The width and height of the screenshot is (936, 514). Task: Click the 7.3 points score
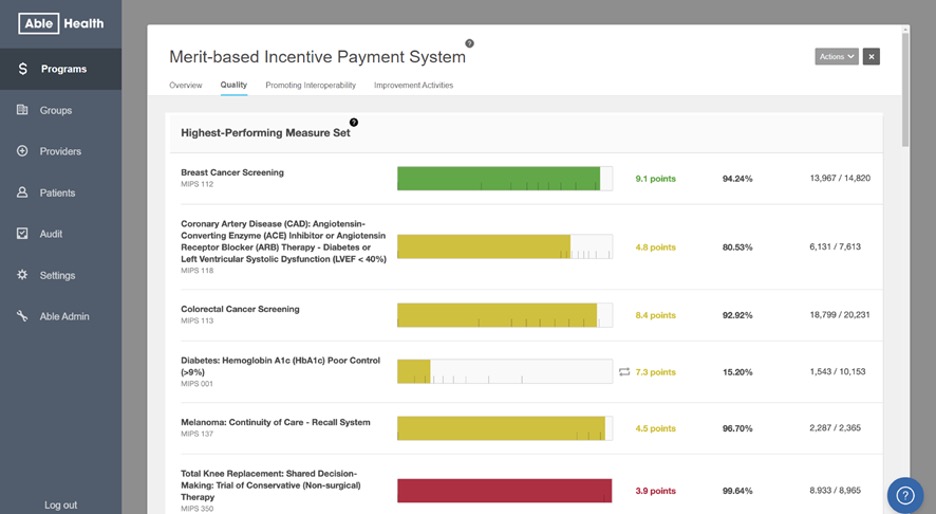click(x=655, y=372)
